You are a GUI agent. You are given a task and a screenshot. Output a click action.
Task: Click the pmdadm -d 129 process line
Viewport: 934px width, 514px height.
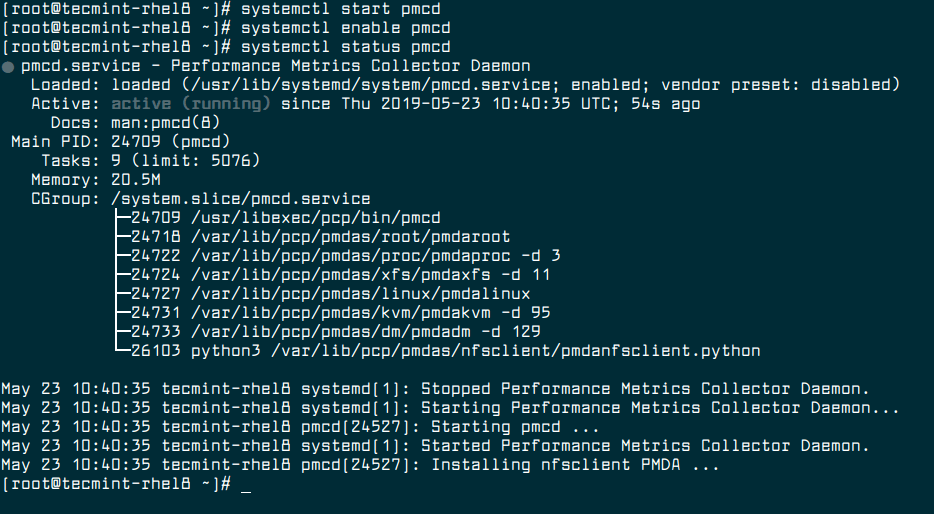click(336, 332)
